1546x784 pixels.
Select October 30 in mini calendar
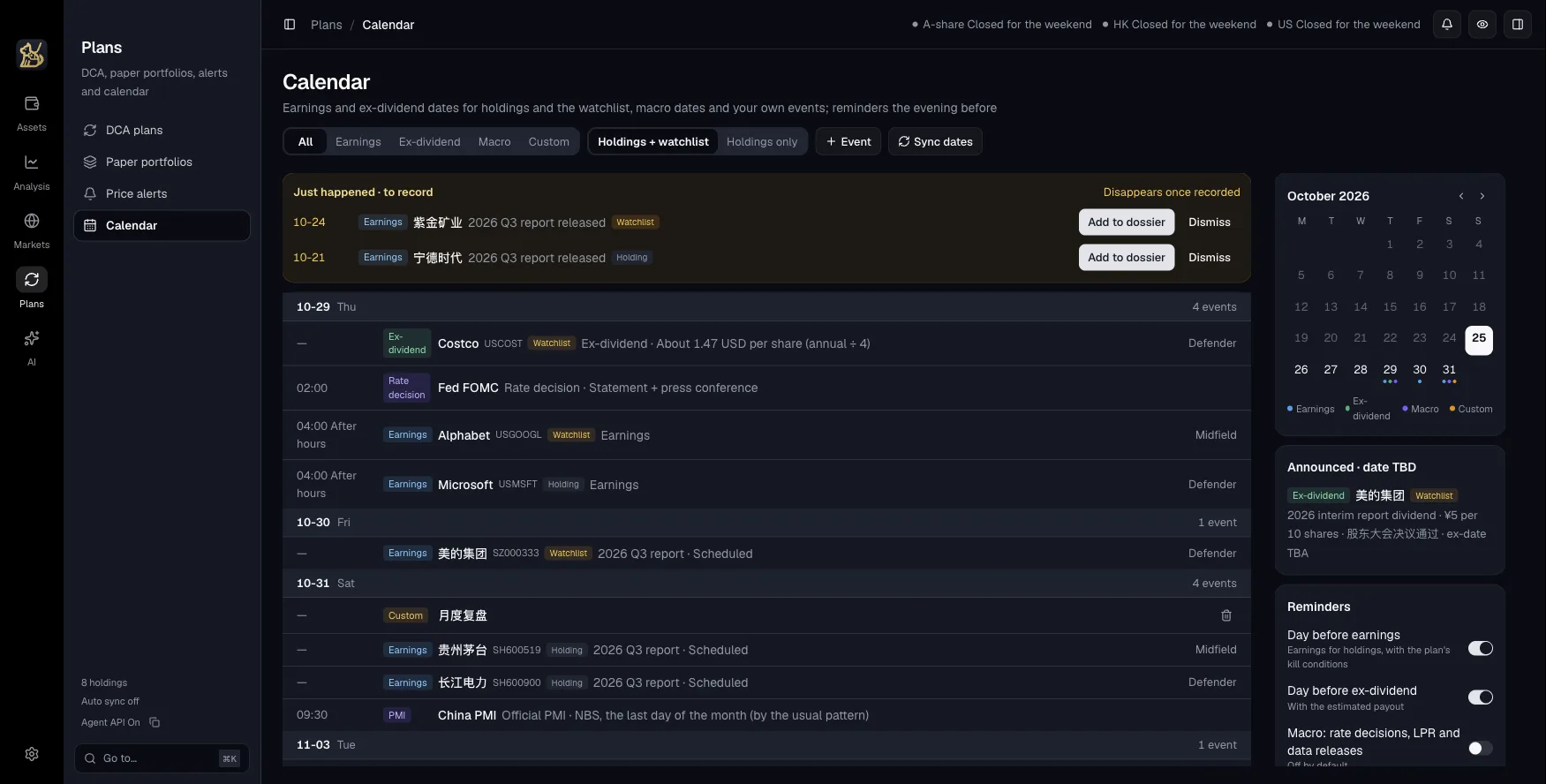[x=1420, y=371]
